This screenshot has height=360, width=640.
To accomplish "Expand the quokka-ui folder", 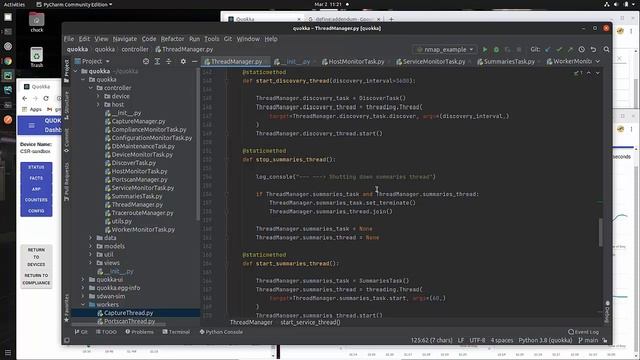I will [83, 280].
